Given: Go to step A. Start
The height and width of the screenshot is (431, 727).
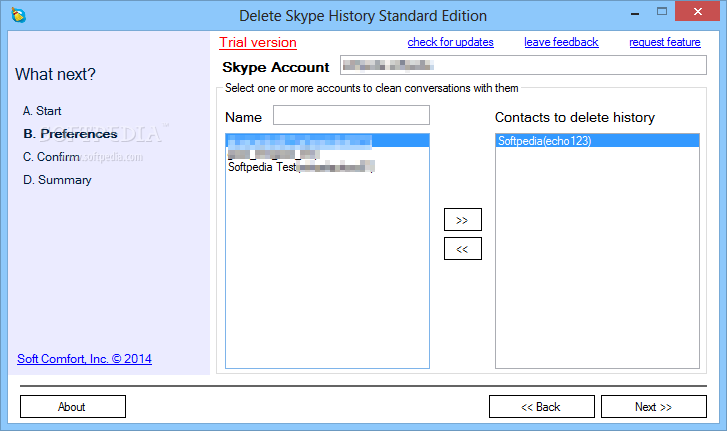Looking at the screenshot, I should [x=42, y=111].
